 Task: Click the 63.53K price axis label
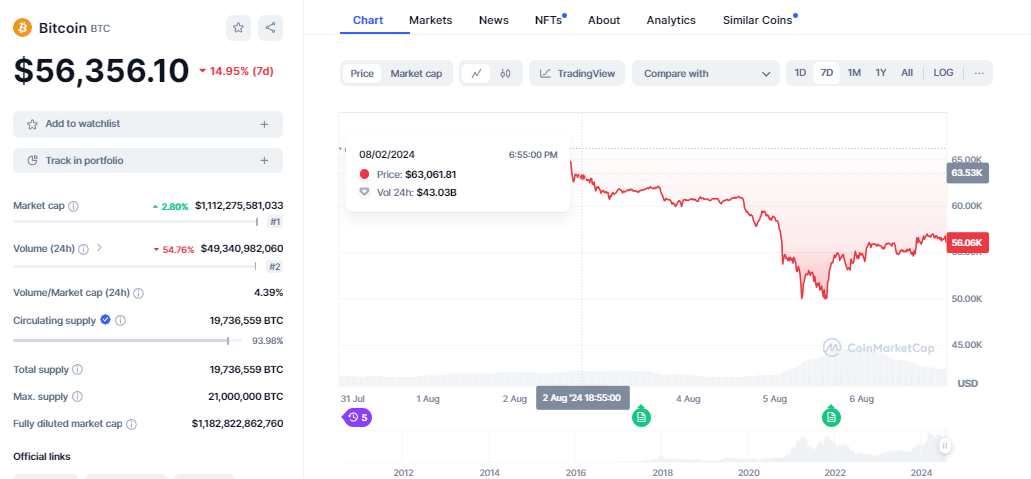(967, 173)
